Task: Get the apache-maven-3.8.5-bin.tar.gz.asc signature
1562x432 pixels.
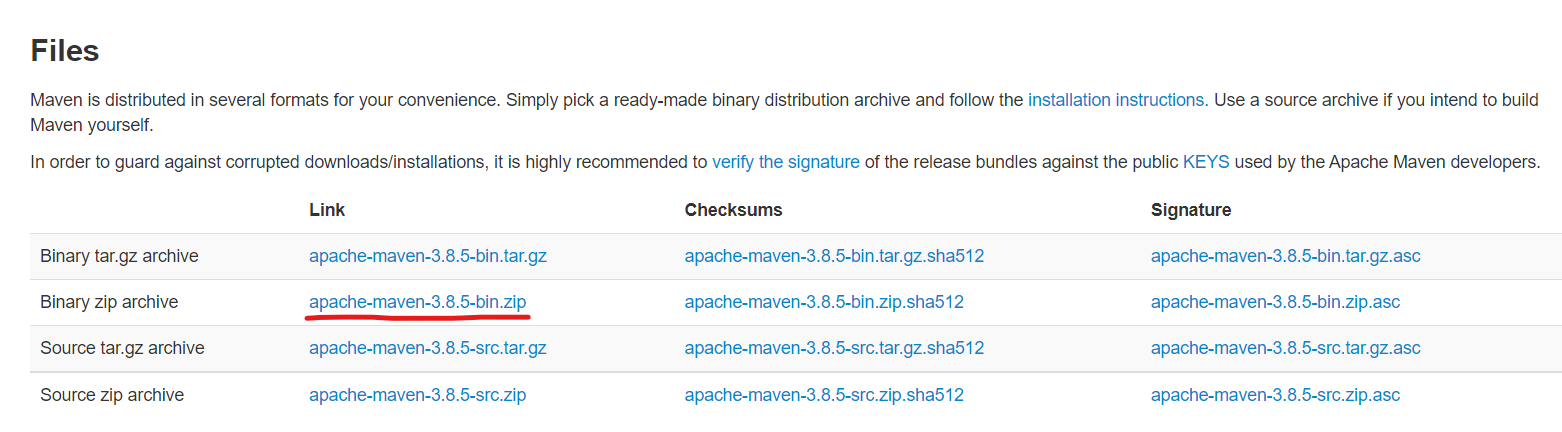Action: point(1285,256)
